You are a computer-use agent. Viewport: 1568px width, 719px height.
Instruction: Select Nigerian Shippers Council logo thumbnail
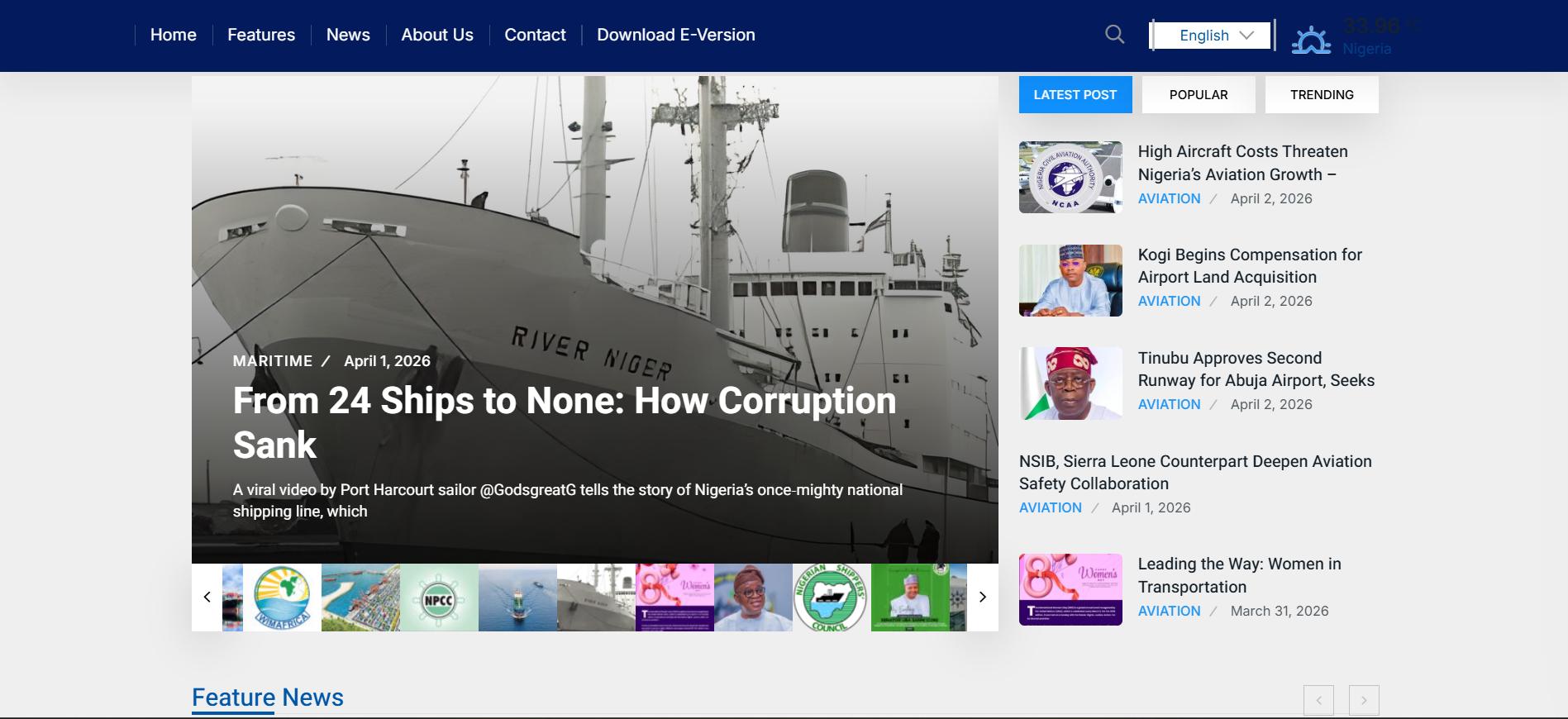(x=831, y=598)
